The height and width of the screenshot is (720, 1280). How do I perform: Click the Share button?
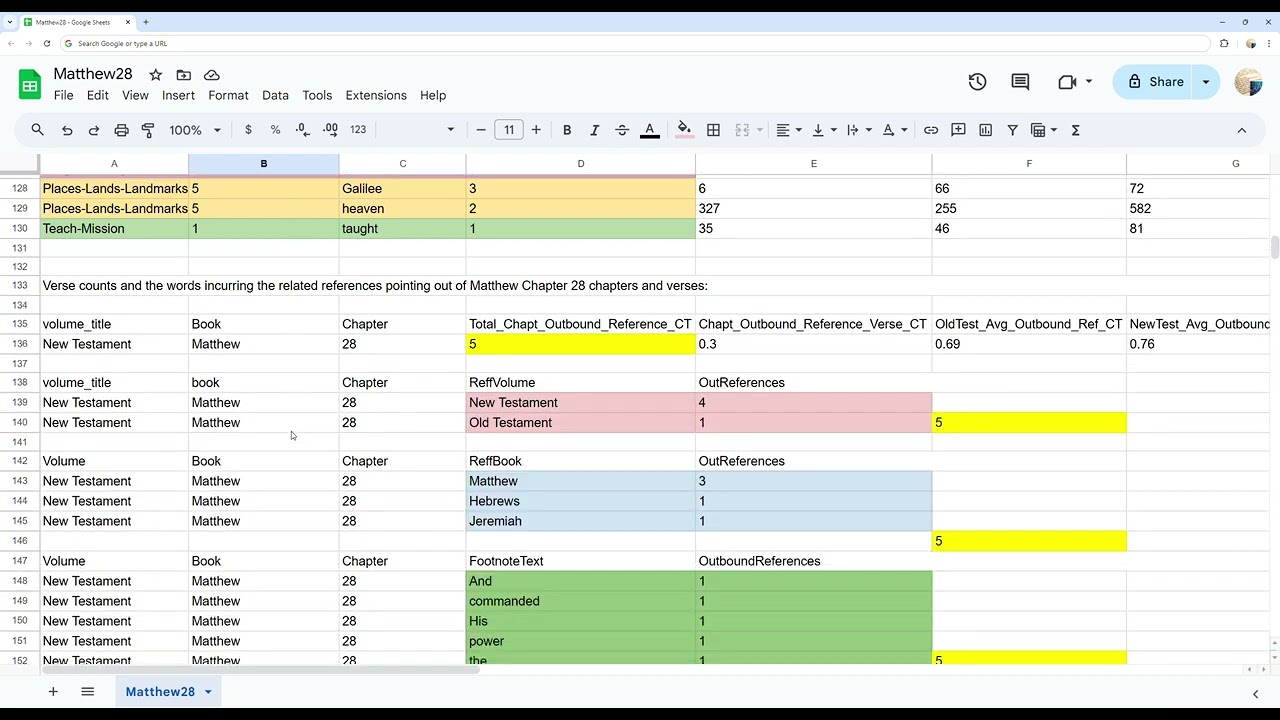click(x=1155, y=82)
